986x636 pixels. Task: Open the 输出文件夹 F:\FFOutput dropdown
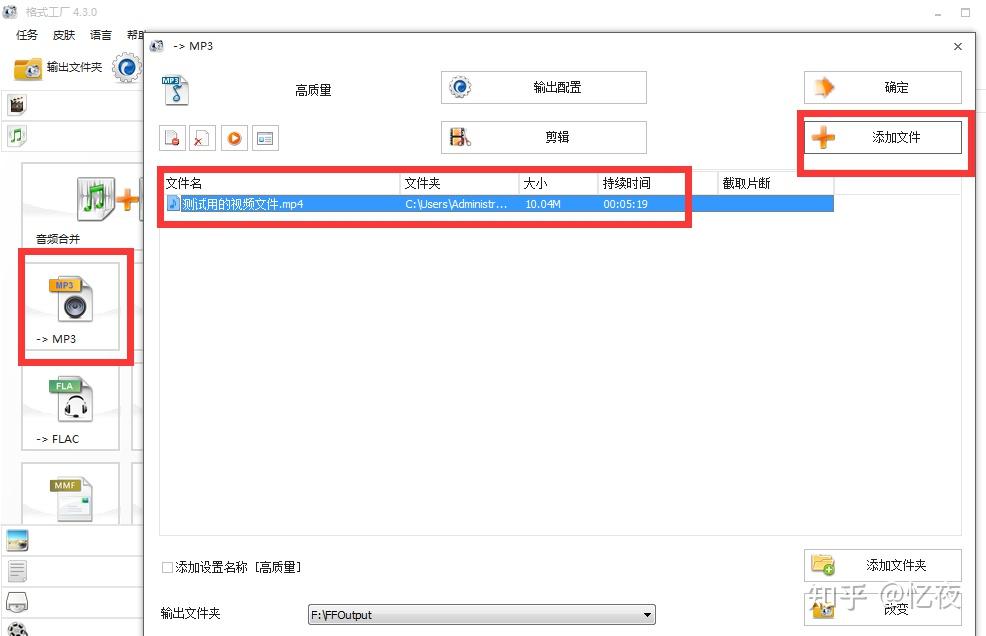point(482,615)
